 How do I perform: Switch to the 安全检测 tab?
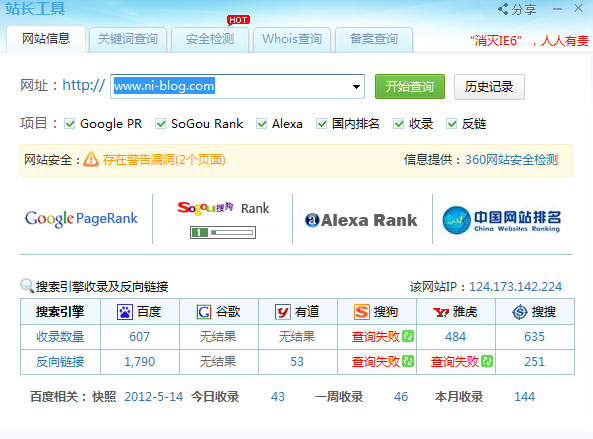point(210,39)
